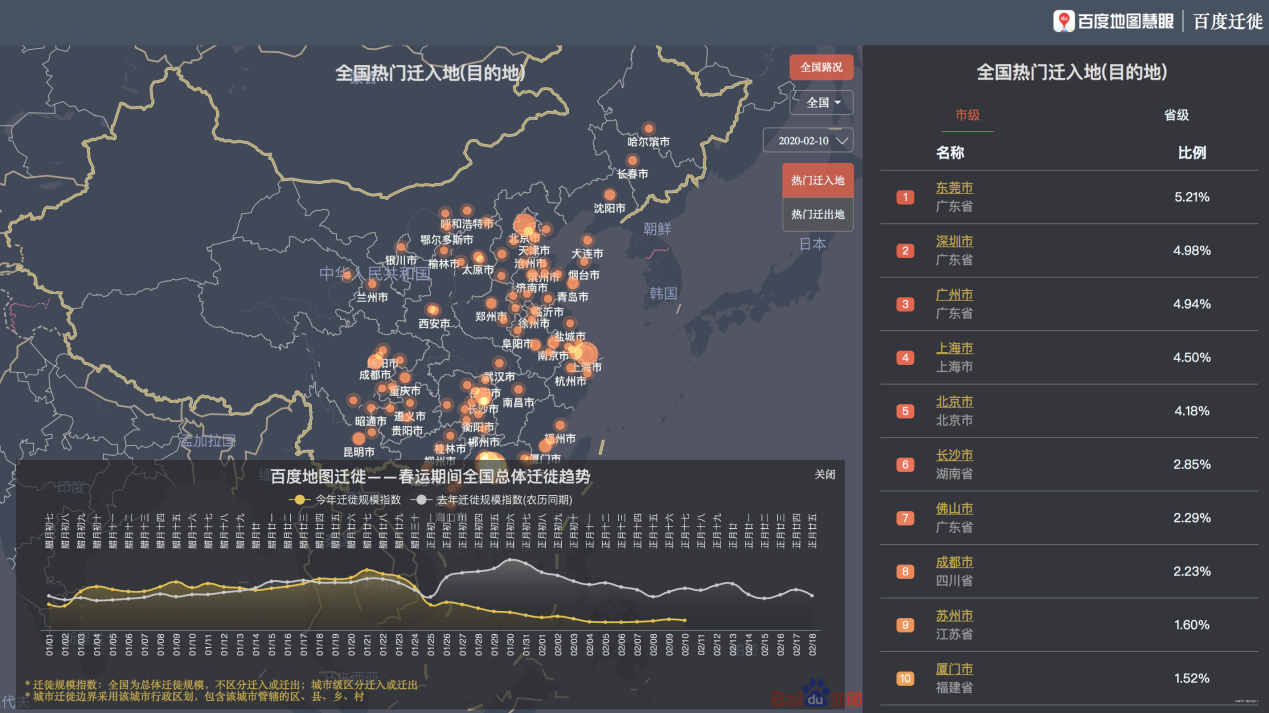Viewport: 1269px width, 713px height.
Task: Select the 昆明市 hotspot marker on map
Action: coord(359,437)
